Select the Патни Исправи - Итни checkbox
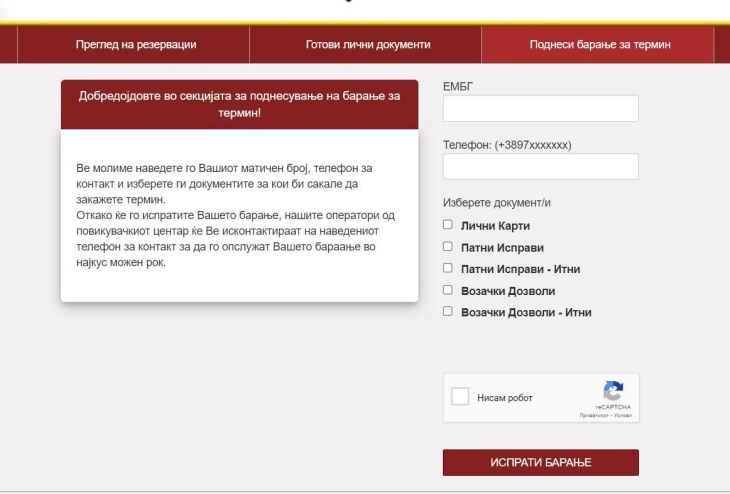 448,269
